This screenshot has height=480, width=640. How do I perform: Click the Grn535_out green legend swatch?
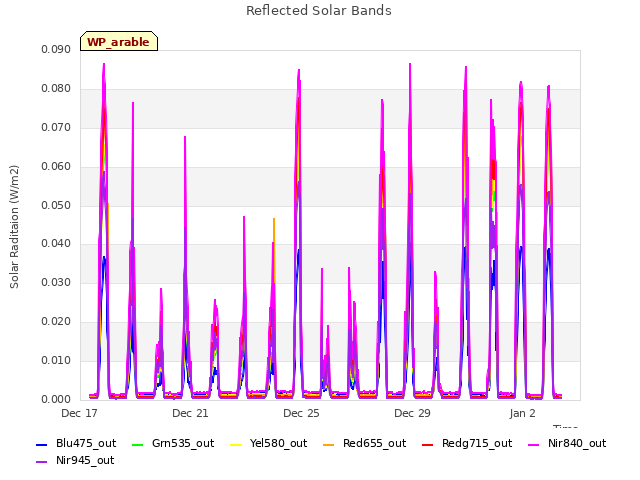[138, 444]
